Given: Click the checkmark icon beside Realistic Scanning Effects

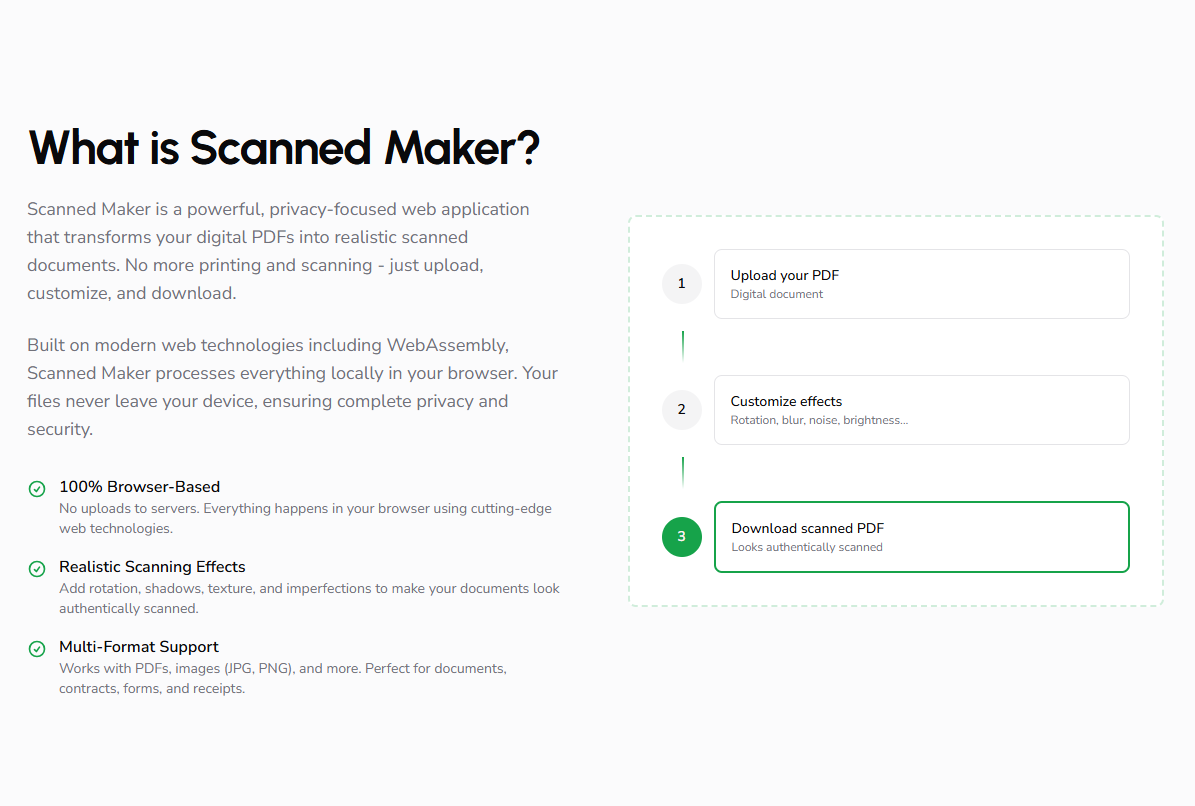Looking at the screenshot, I should click(37, 569).
